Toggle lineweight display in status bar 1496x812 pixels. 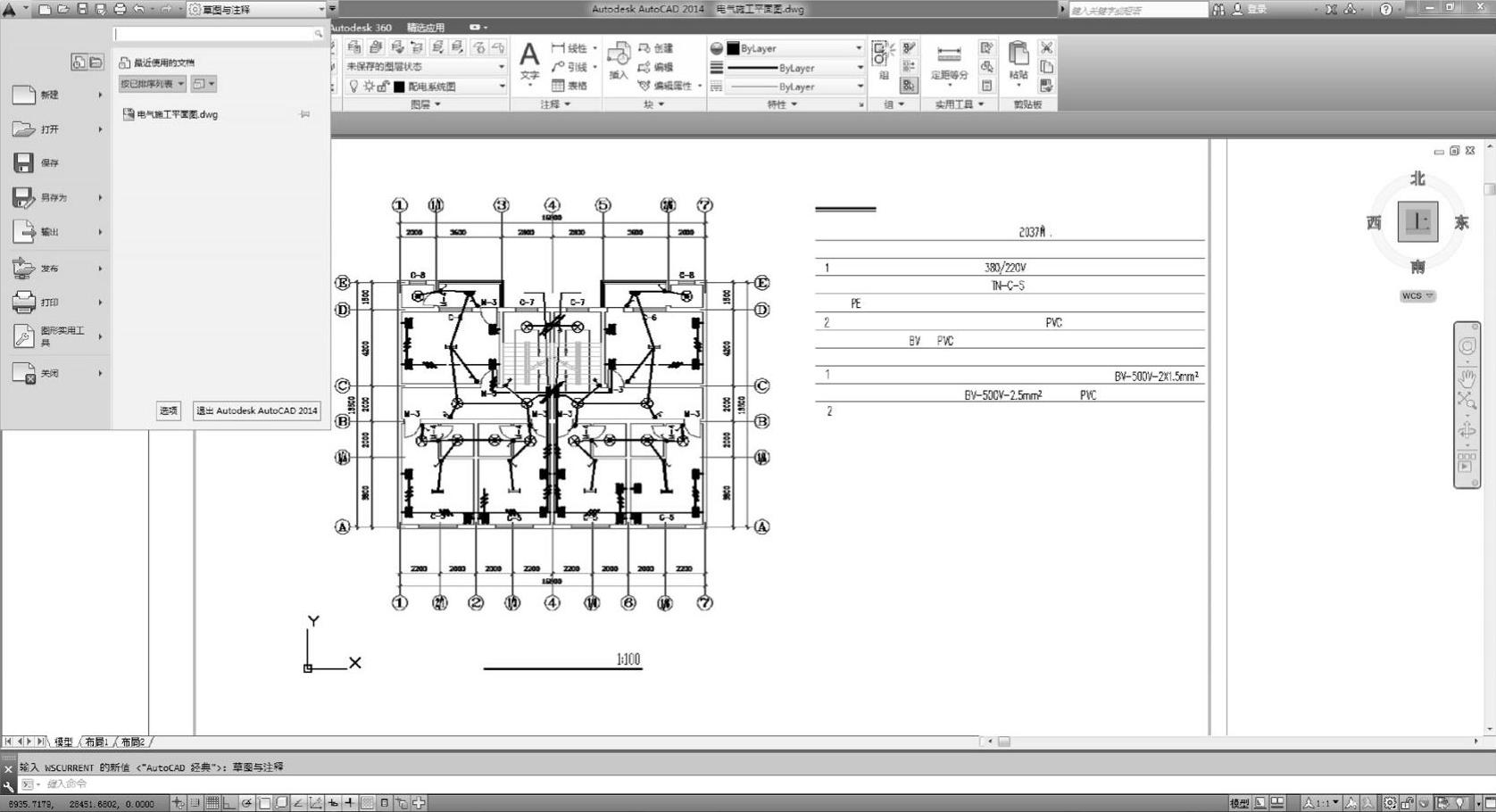pos(350,803)
